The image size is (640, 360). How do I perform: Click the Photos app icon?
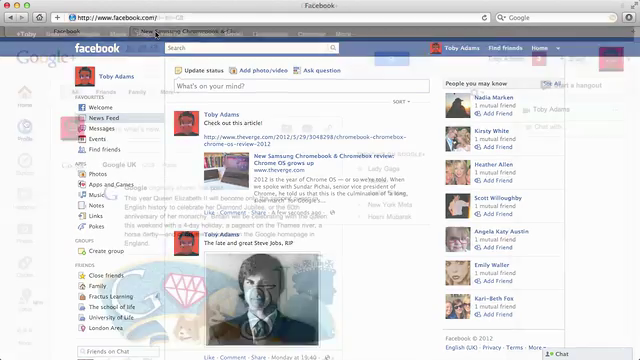pos(82,174)
